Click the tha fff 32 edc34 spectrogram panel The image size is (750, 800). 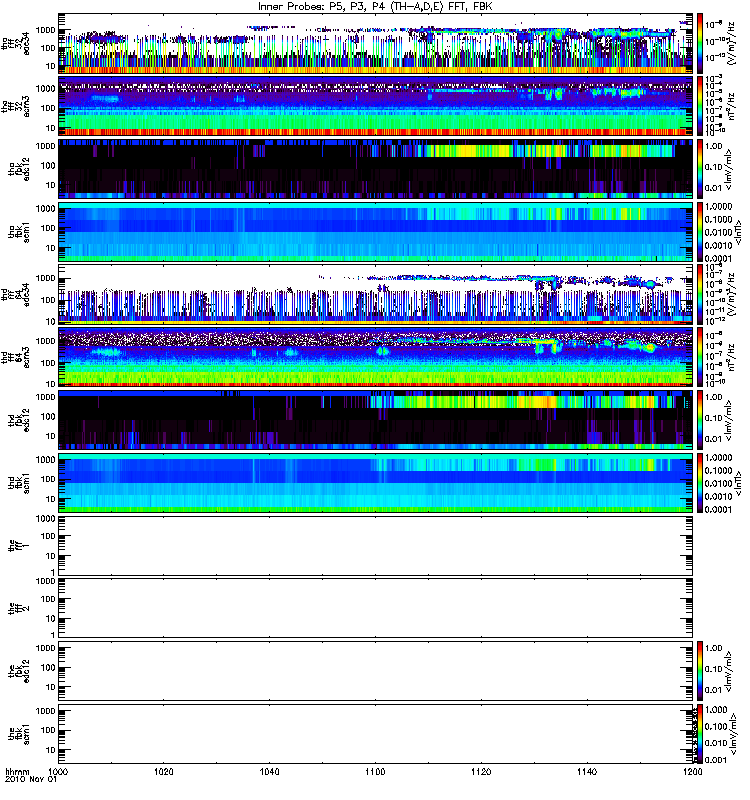(376, 43)
